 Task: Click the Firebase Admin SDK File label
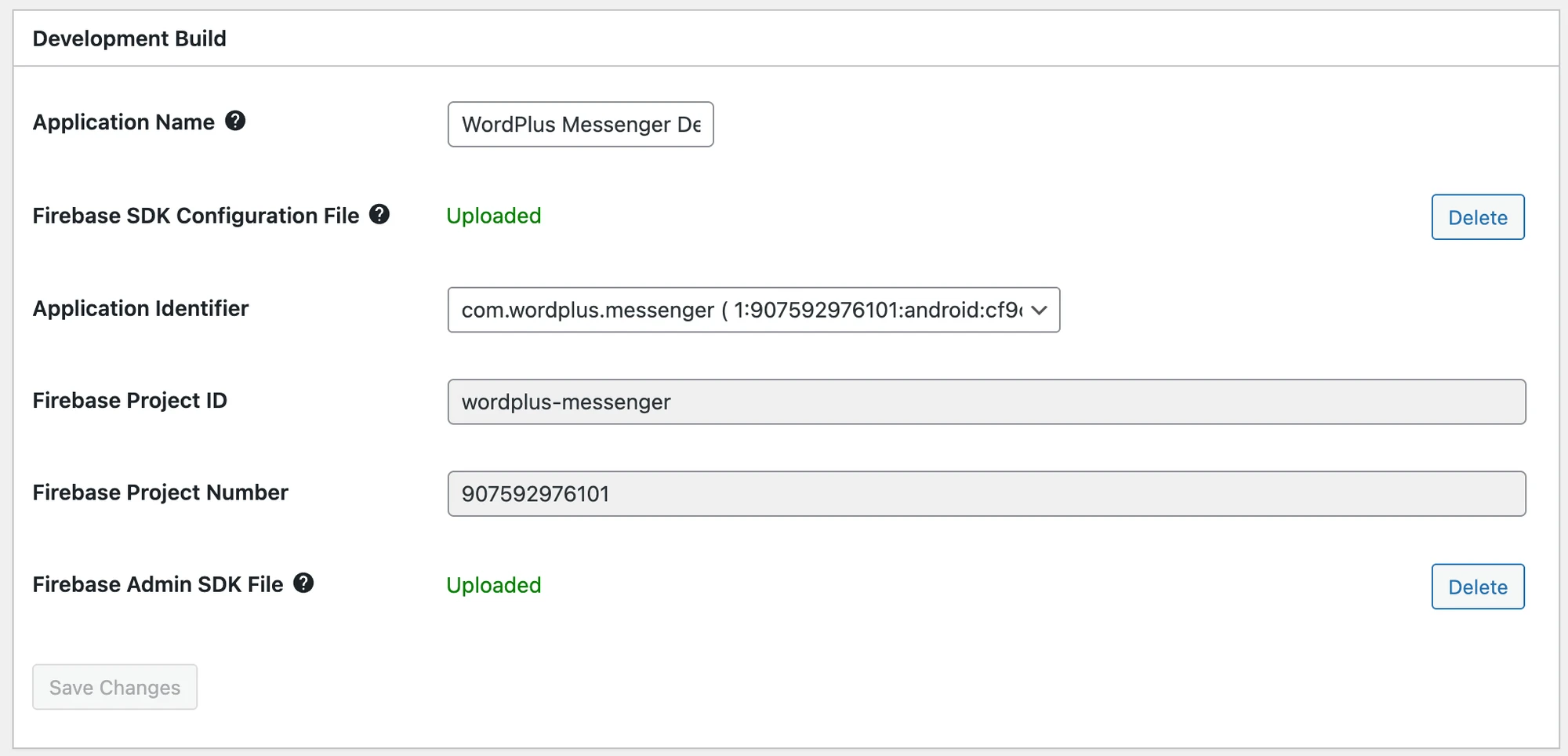(x=158, y=584)
